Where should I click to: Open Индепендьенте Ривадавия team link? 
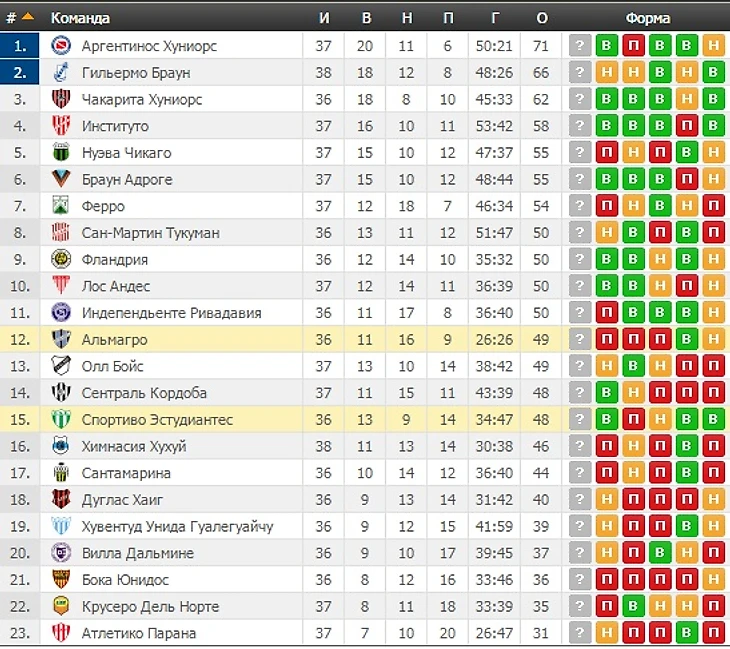point(171,313)
